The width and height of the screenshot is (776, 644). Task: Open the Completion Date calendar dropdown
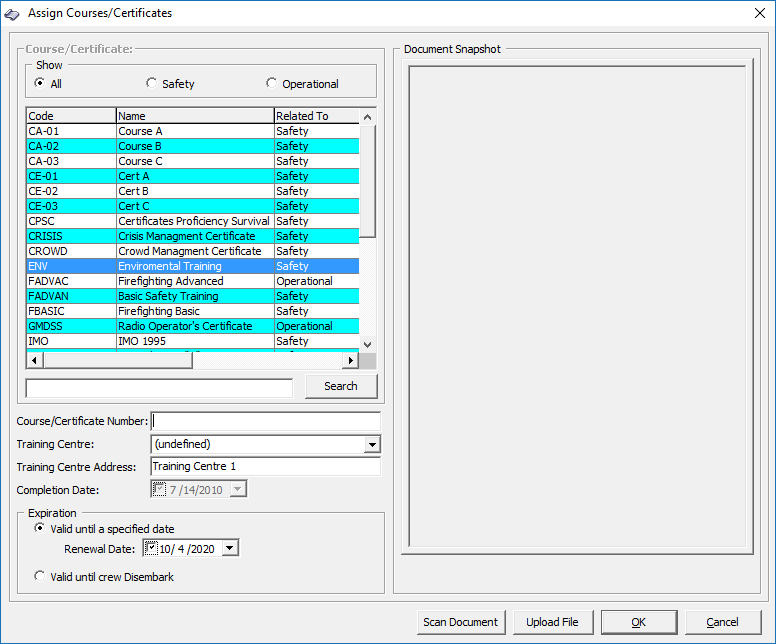[238, 489]
